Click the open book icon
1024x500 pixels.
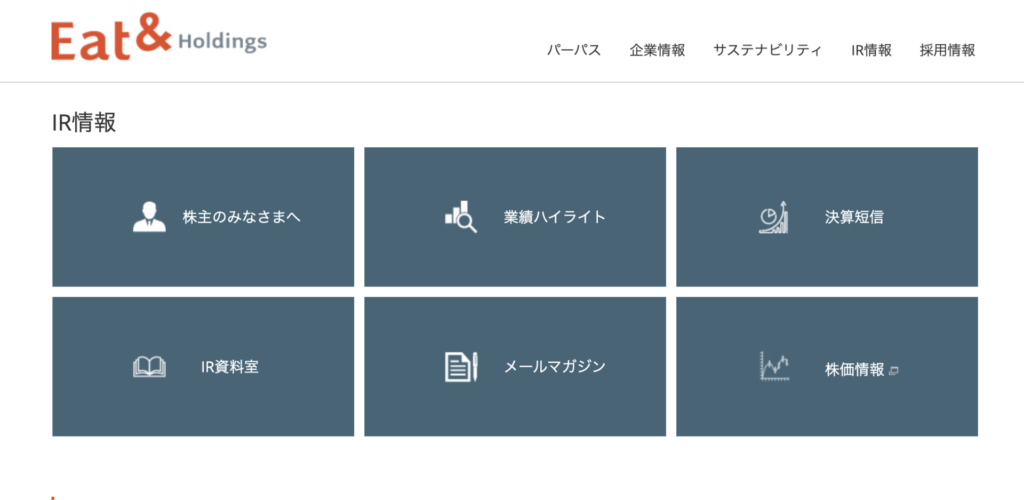[x=149, y=367]
